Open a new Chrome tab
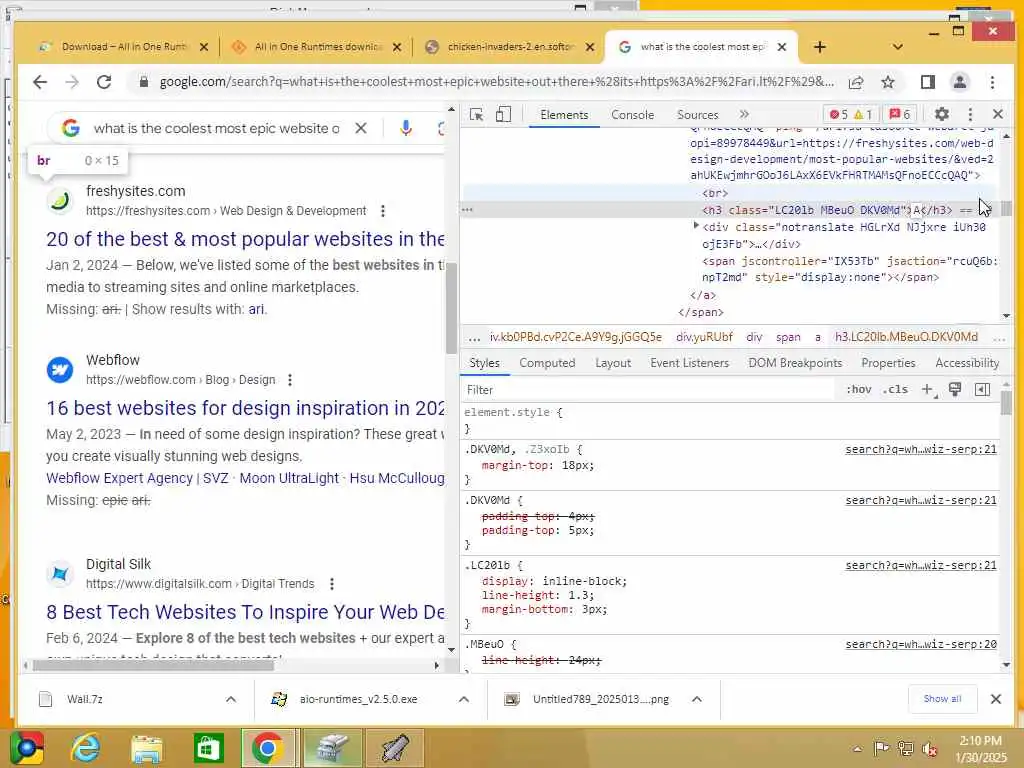Screen dimensions: 1024x768 pos(820,47)
